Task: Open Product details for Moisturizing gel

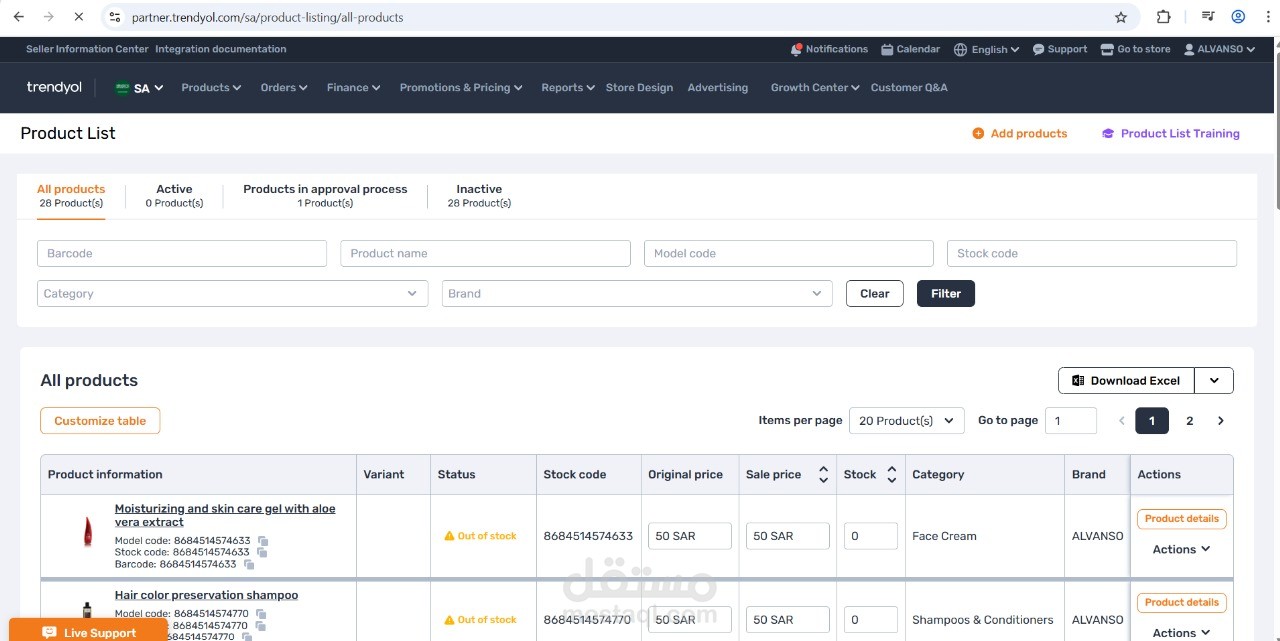Action: 1182,519
